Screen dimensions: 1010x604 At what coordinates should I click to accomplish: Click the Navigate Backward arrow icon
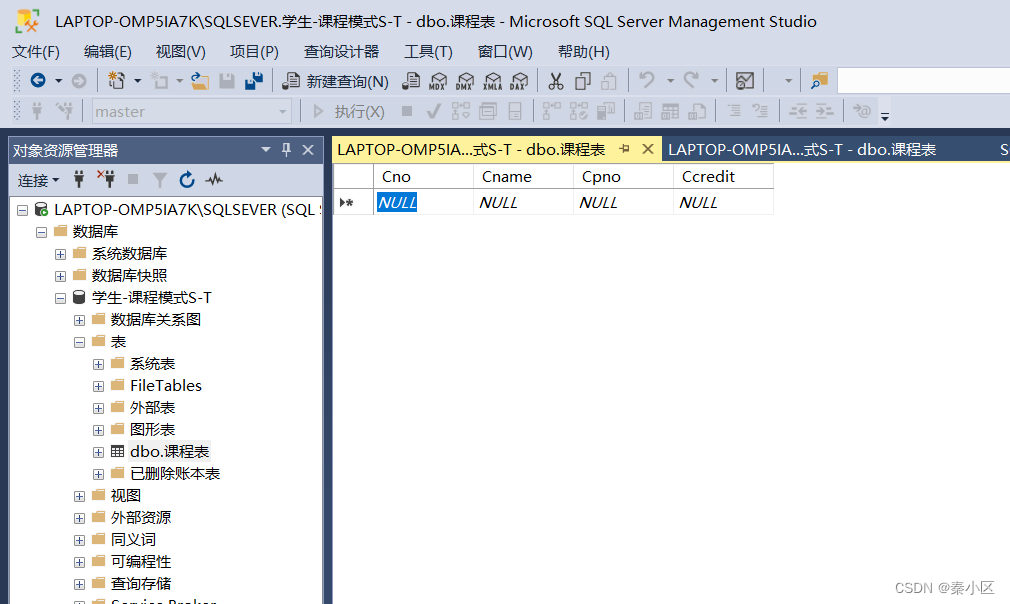click(38, 80)
